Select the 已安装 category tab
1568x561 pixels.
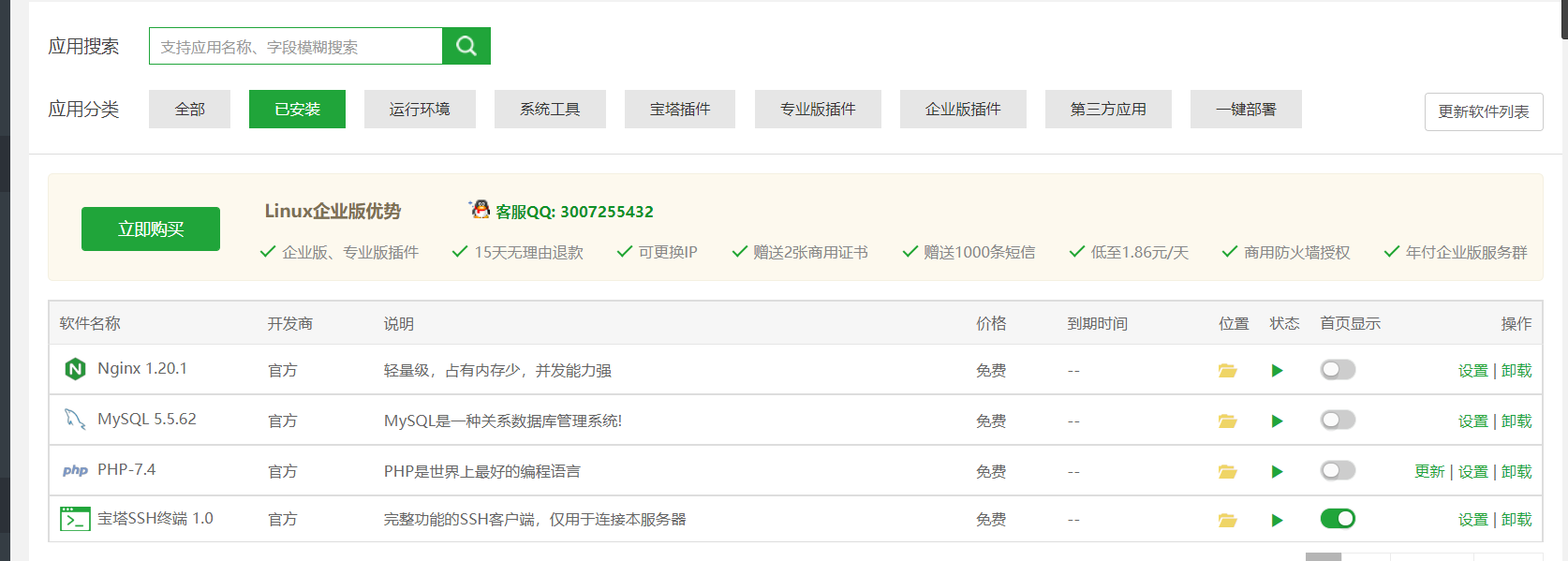click(x=297, y=109)
